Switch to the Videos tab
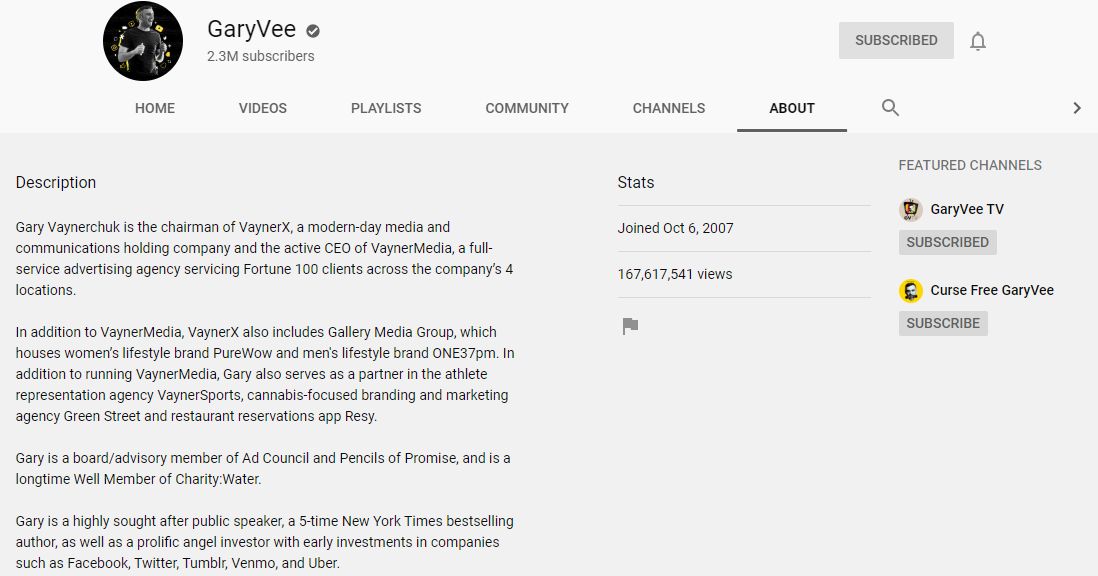This screenshot has height=576, width=1098. tap(263, 108)
